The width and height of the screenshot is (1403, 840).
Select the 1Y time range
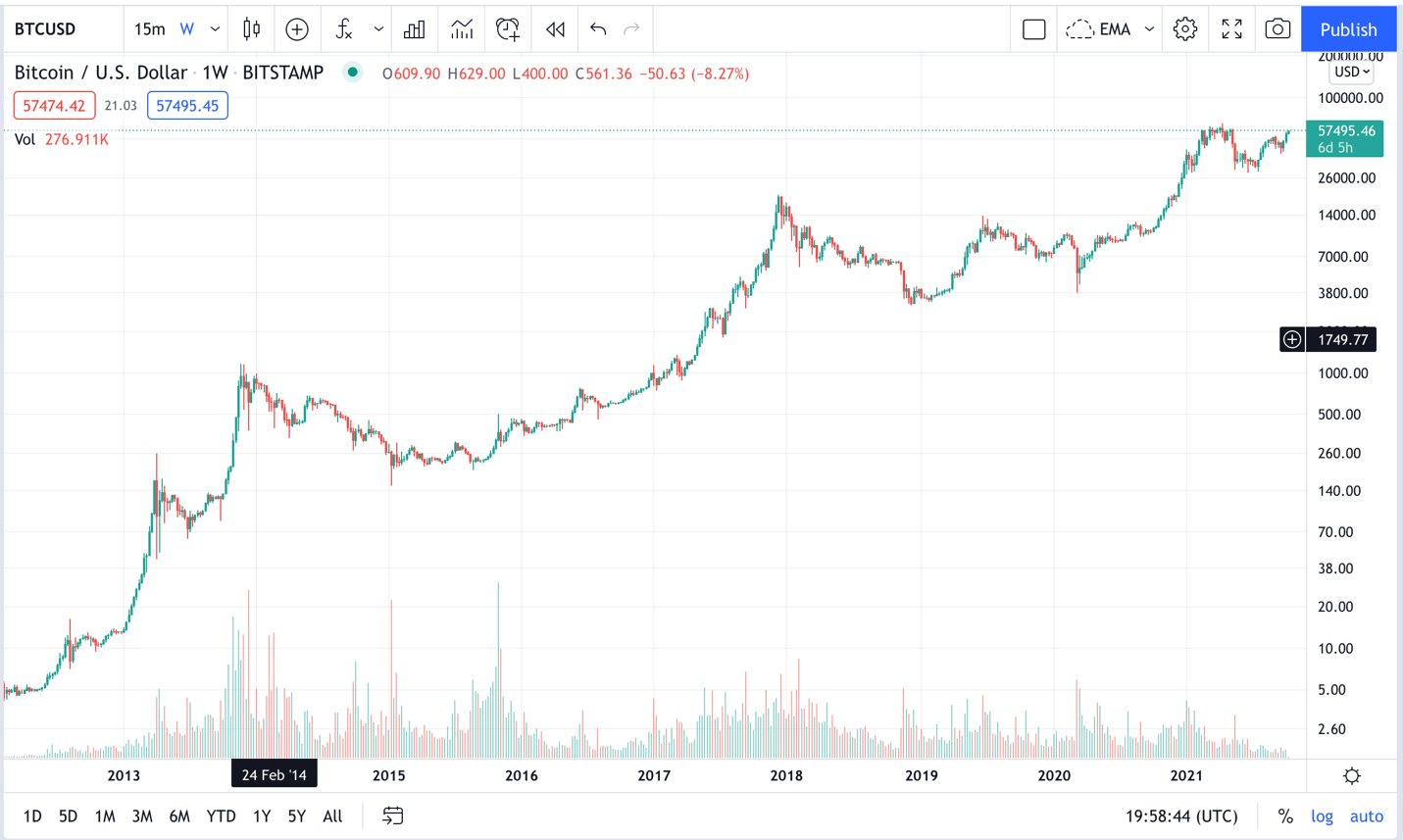coord(261,815)
